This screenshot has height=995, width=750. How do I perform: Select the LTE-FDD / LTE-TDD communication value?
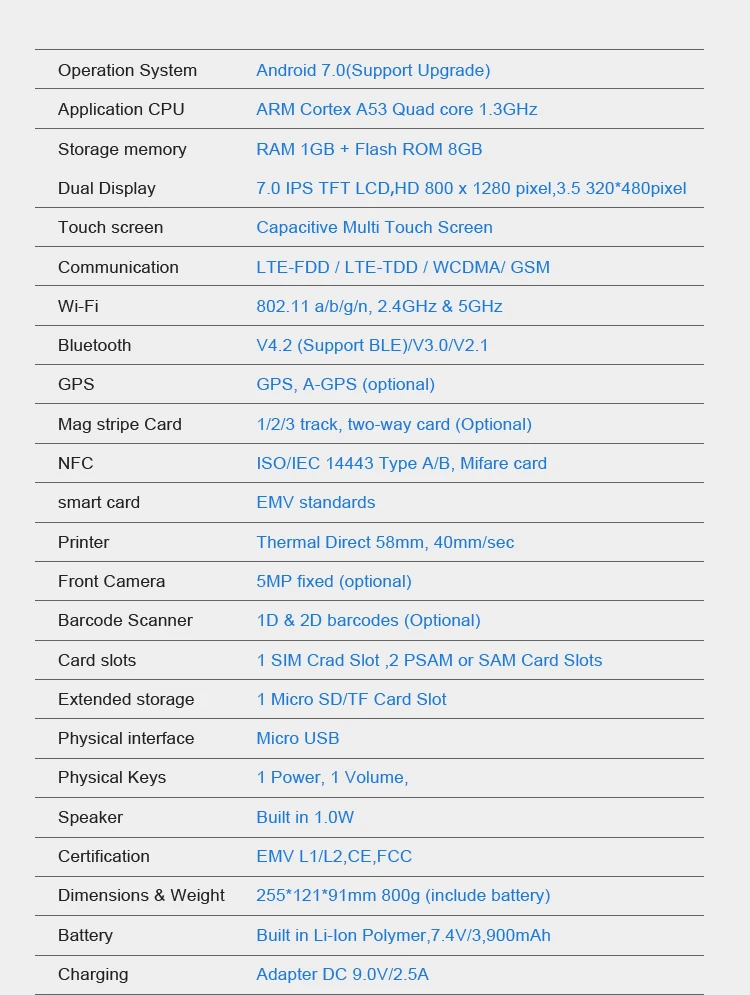[x=403, y=267]
